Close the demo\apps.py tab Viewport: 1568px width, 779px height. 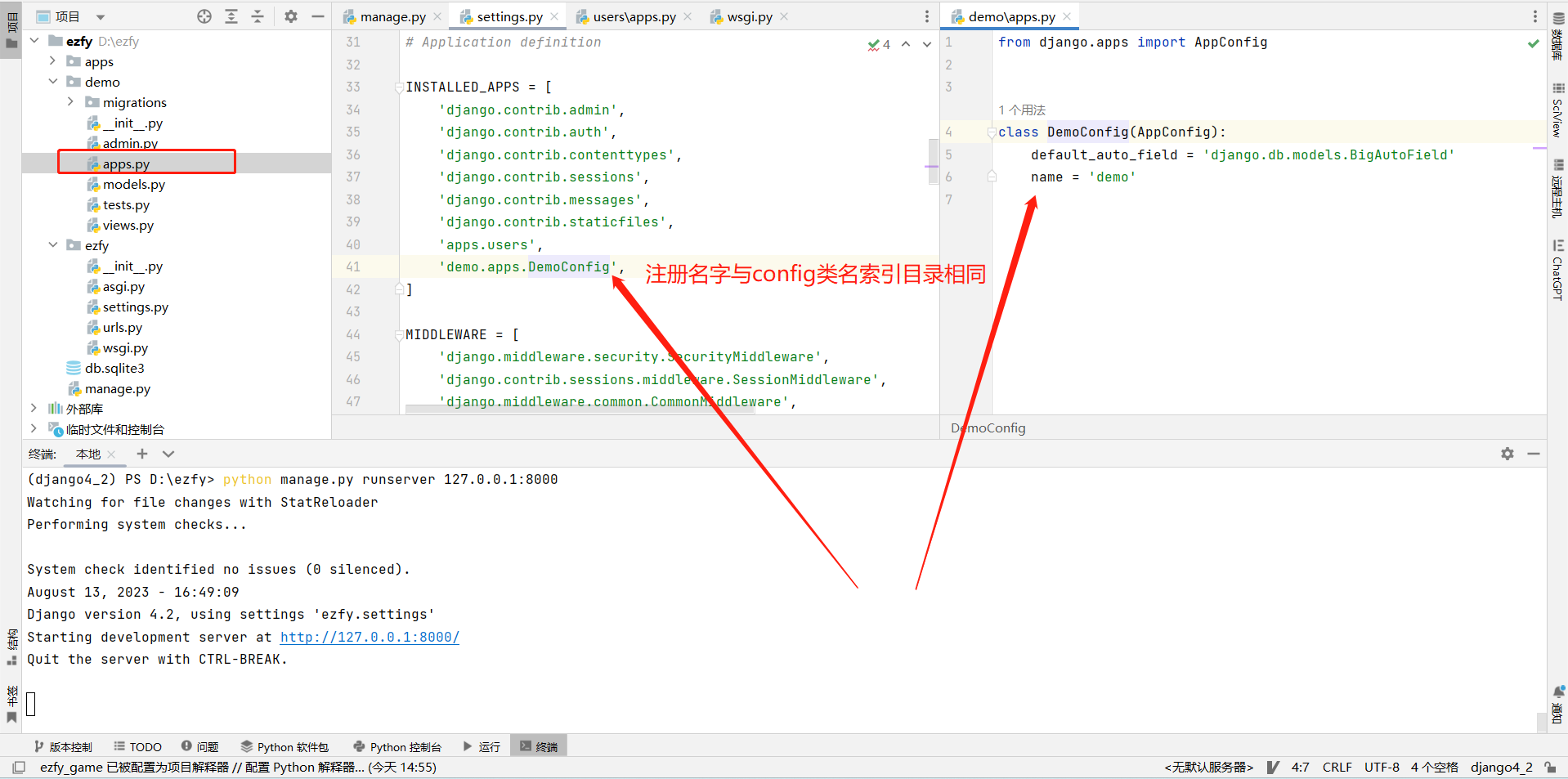(1067, 16)
